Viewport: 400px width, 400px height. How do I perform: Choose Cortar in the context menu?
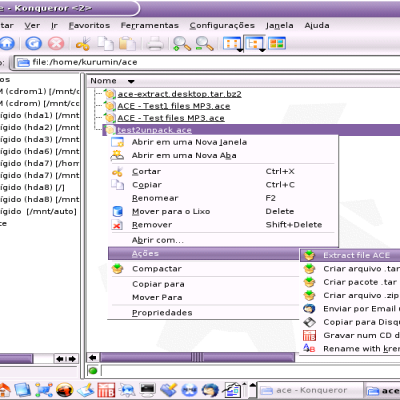(223, 172)
